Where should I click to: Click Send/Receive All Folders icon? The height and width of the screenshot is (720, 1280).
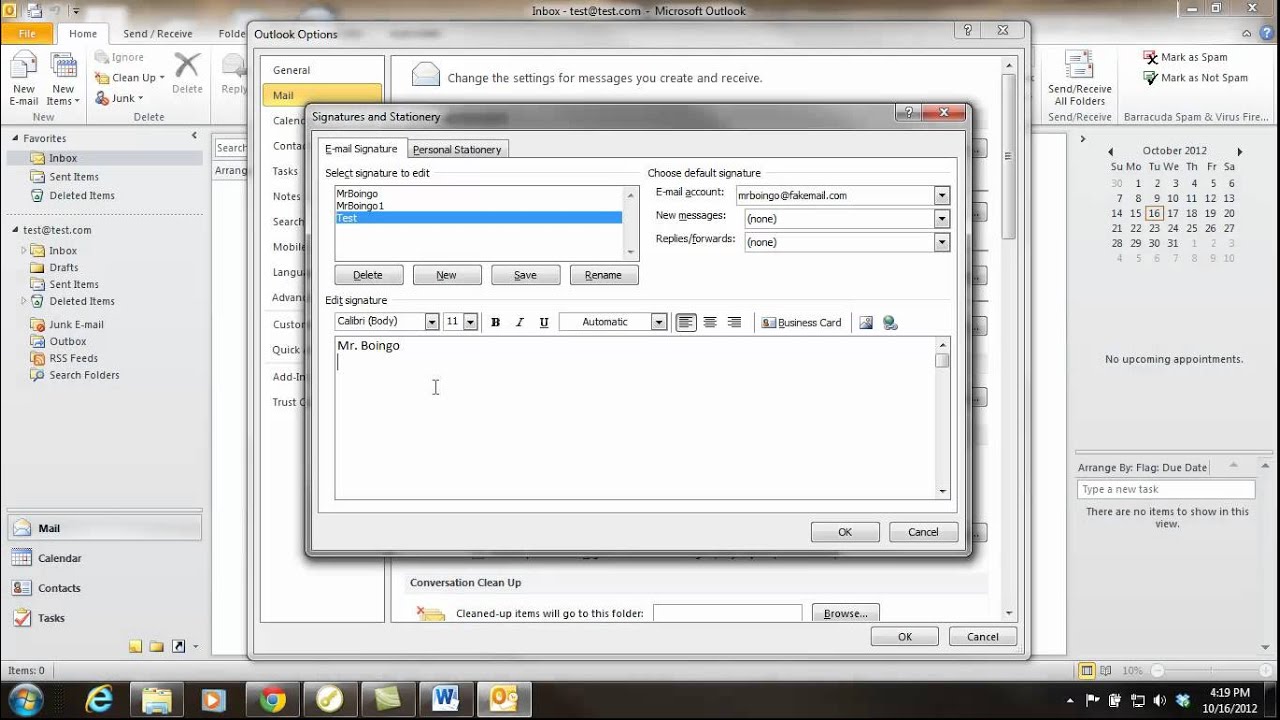tap(1080, 79)
